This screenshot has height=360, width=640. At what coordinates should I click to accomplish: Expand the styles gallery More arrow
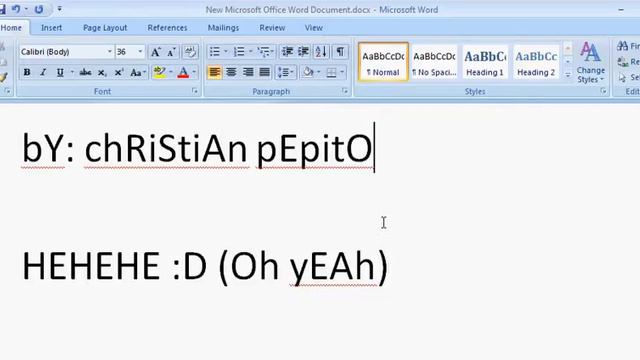click(568, 75)
